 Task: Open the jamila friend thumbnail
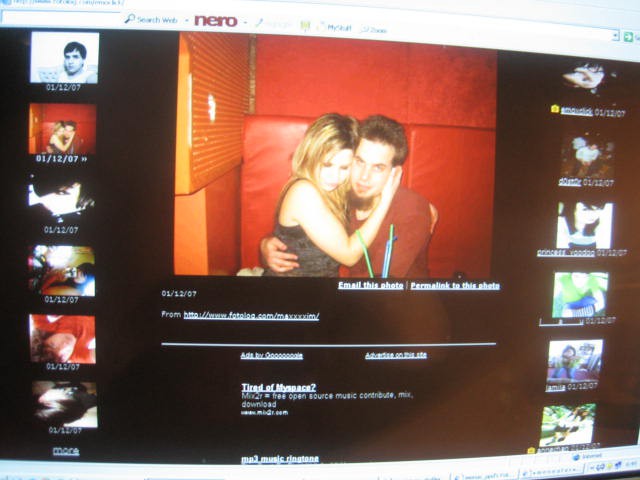pyautogui.click(x=574, y=361)
